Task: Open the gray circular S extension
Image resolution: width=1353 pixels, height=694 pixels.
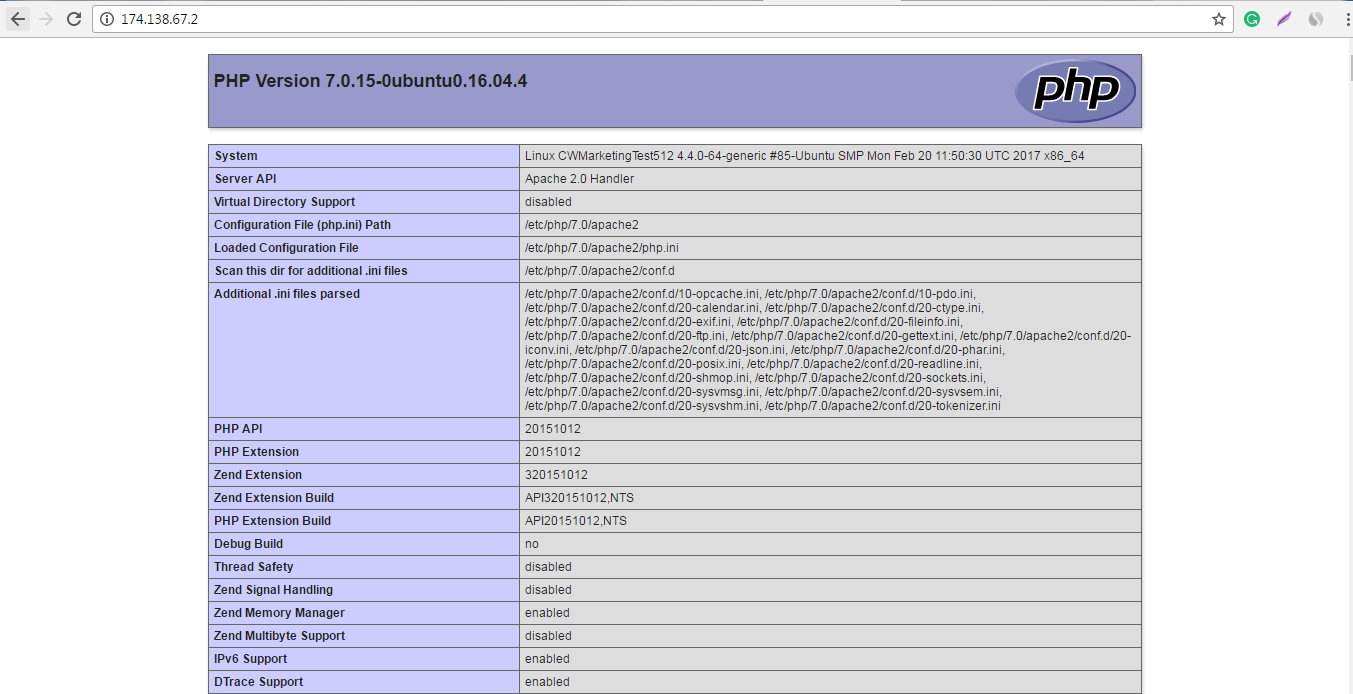Action: pyautogui.click(x=1316, y=19)
